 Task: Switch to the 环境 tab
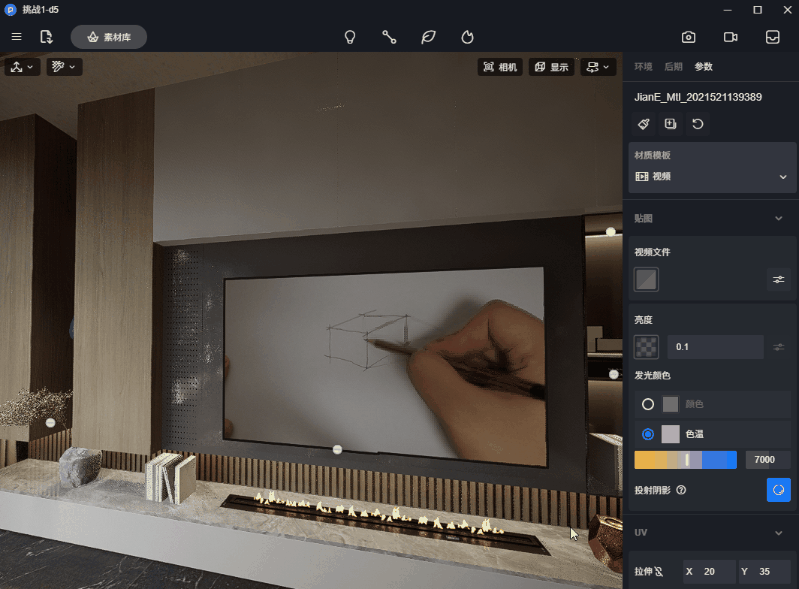643,67
